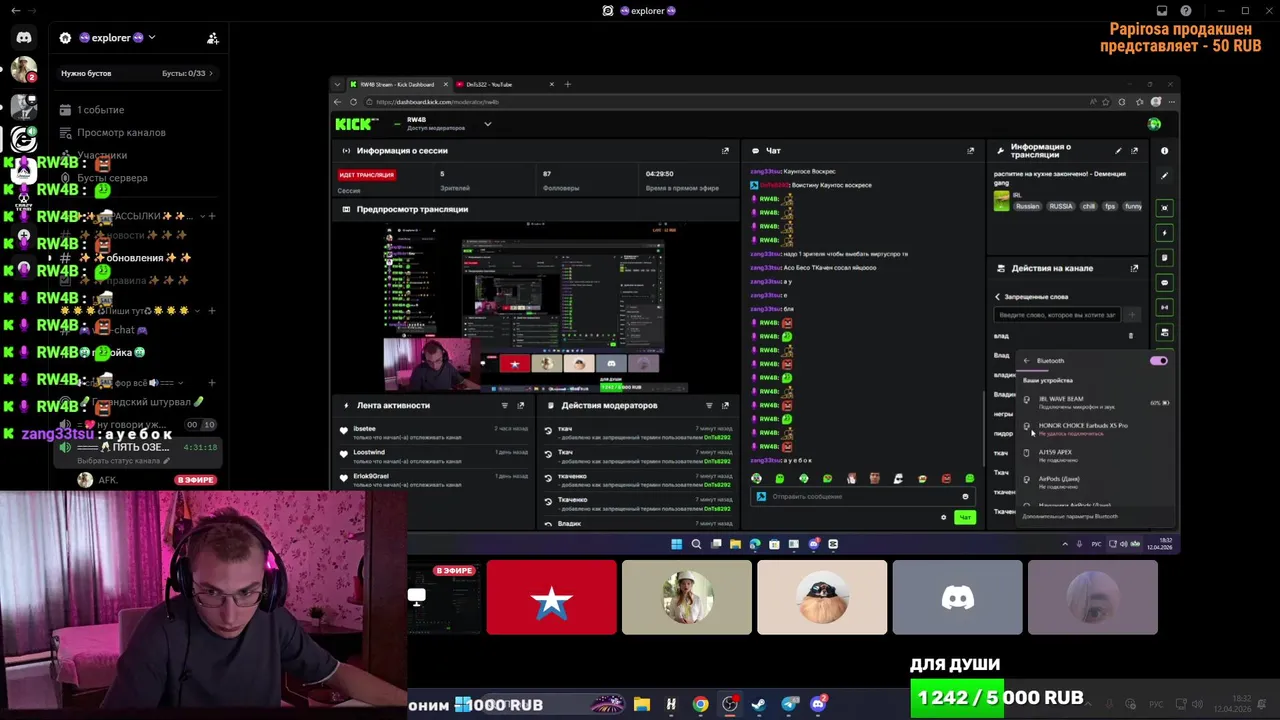The height and width of the screenshot is (720, 1280).
Task: Open chat settings gear icon
Action: pyautogui.click(x=943, y=517)
